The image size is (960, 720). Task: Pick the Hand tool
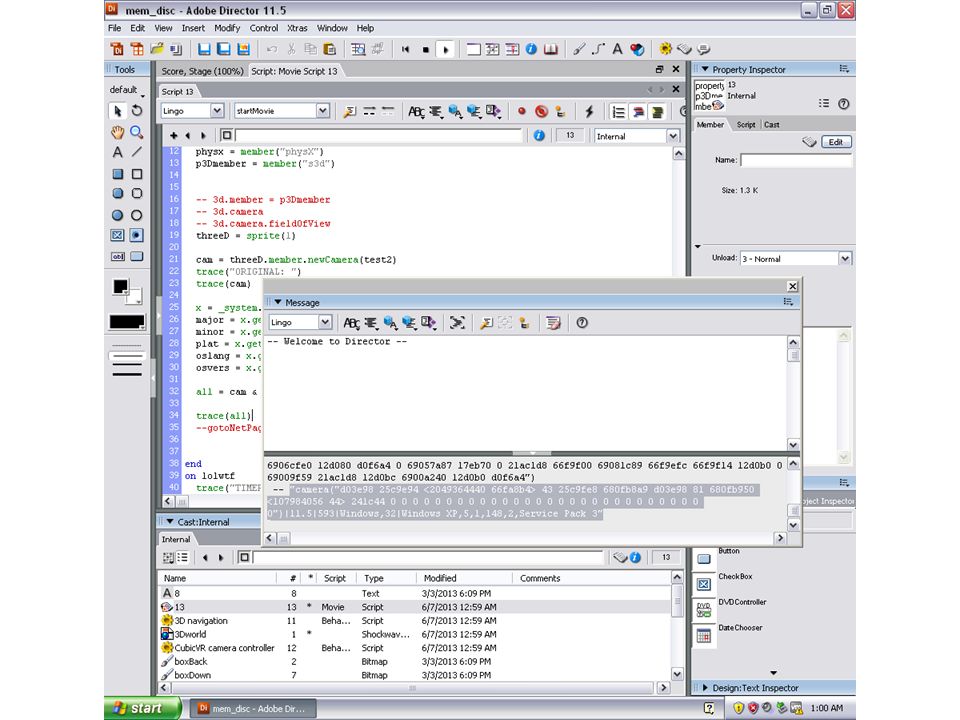tap(117, 132)
